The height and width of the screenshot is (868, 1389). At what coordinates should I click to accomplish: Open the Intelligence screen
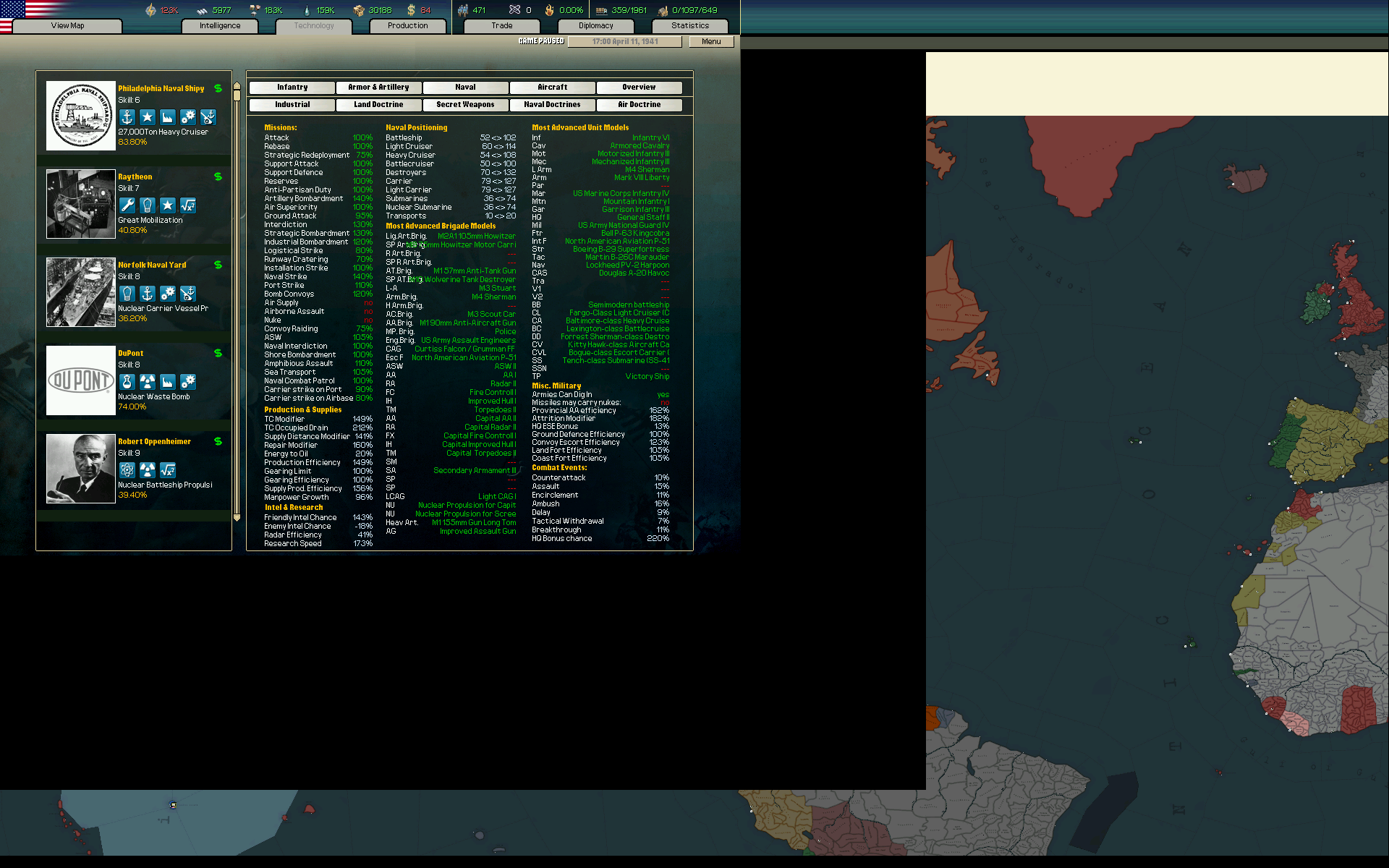click(220, 26)
